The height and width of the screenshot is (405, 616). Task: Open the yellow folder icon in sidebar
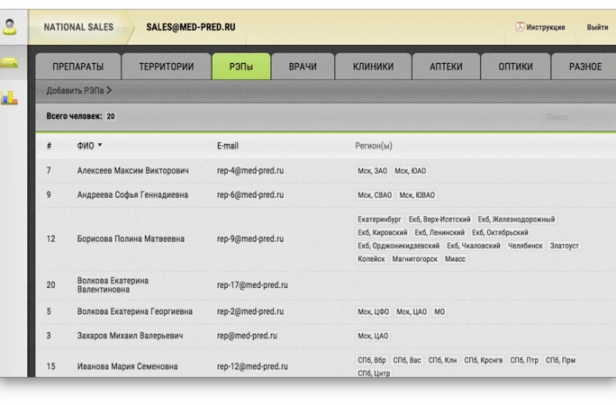tap(11, 63)
